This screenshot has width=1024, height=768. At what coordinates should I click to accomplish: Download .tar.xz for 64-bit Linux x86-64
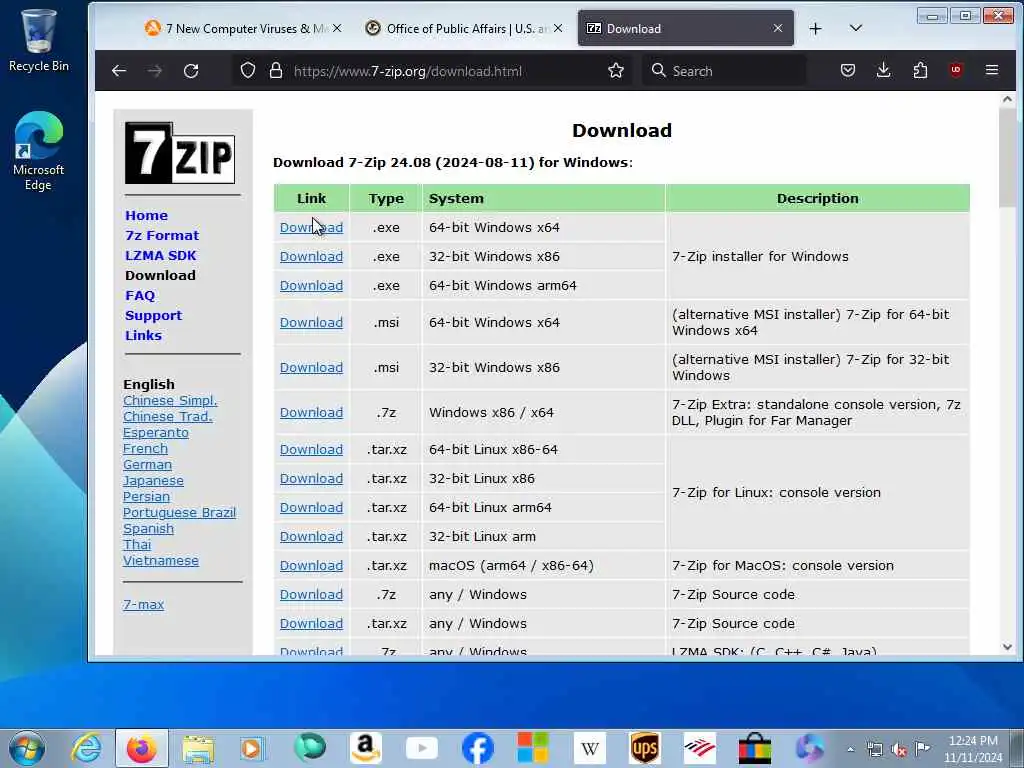311,449
